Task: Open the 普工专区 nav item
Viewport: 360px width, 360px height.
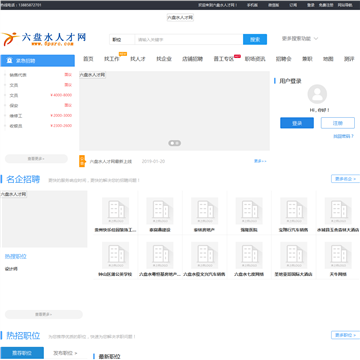Action: click(224, 59)
